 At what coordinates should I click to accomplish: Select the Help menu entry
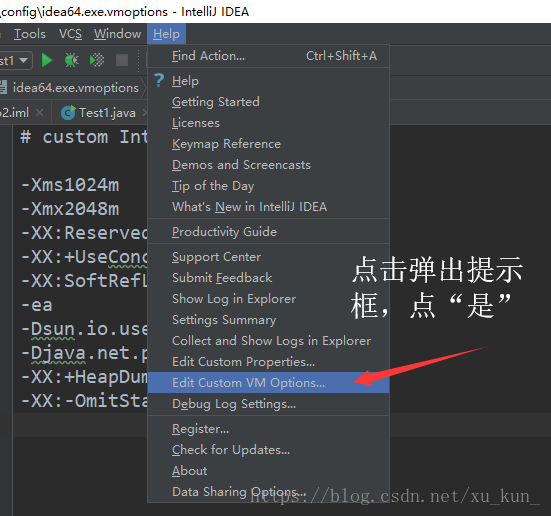(x=268, y=81)
